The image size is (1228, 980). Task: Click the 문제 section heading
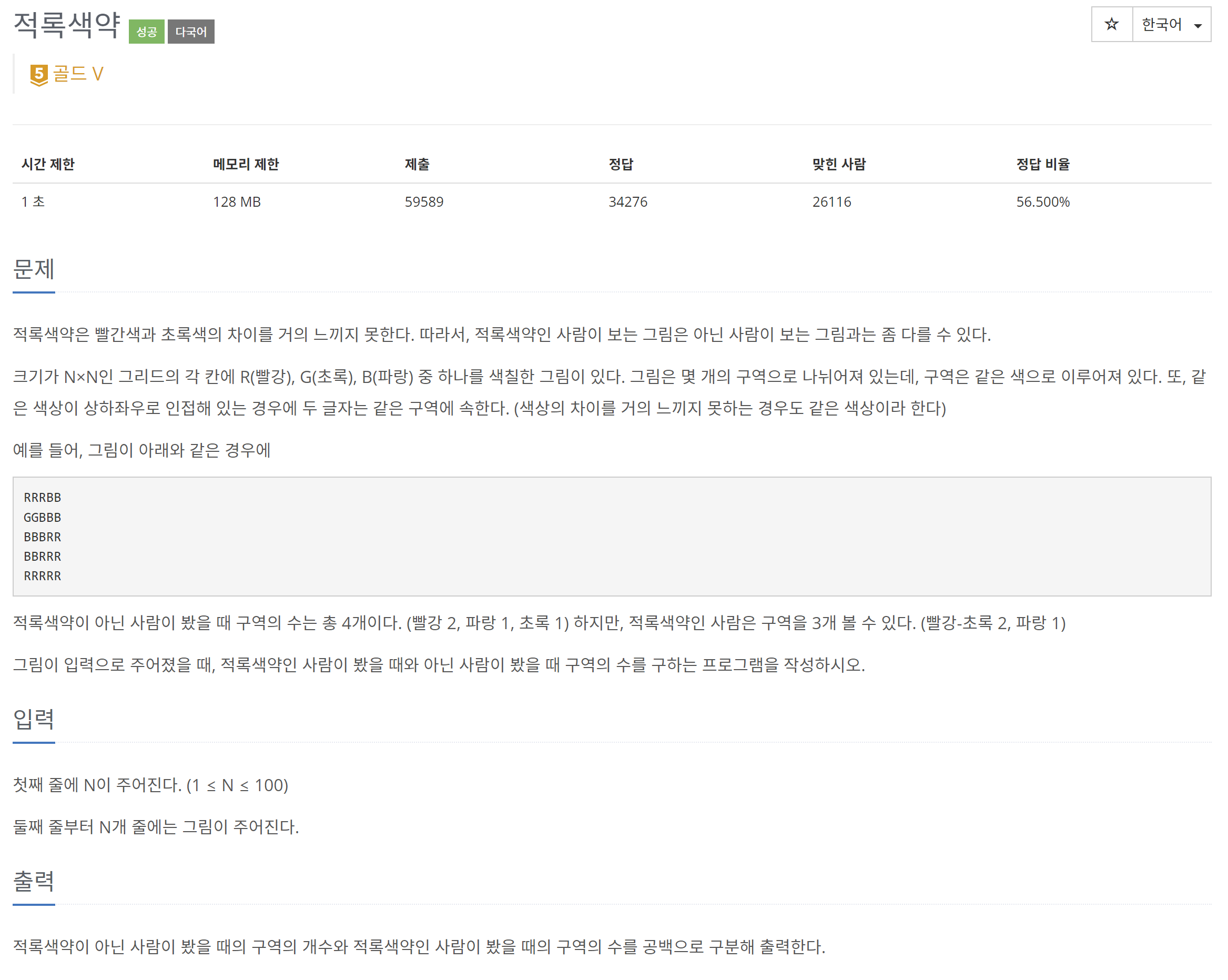34,269
